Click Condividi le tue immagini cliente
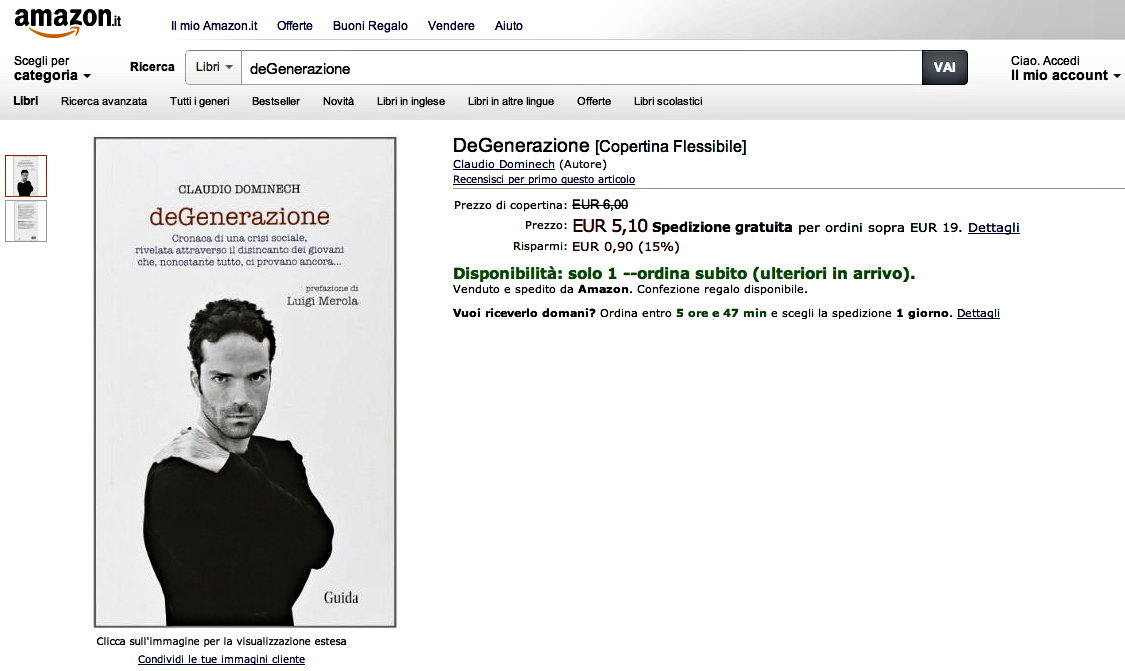This screenshot has width=1125, height=671. click(x=221, y=659)
